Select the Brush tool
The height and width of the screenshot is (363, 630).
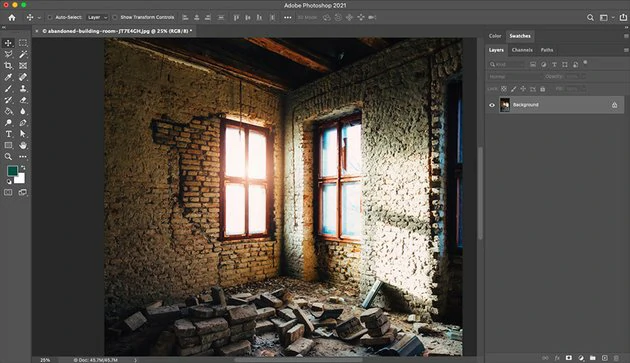tap(8, 88)
